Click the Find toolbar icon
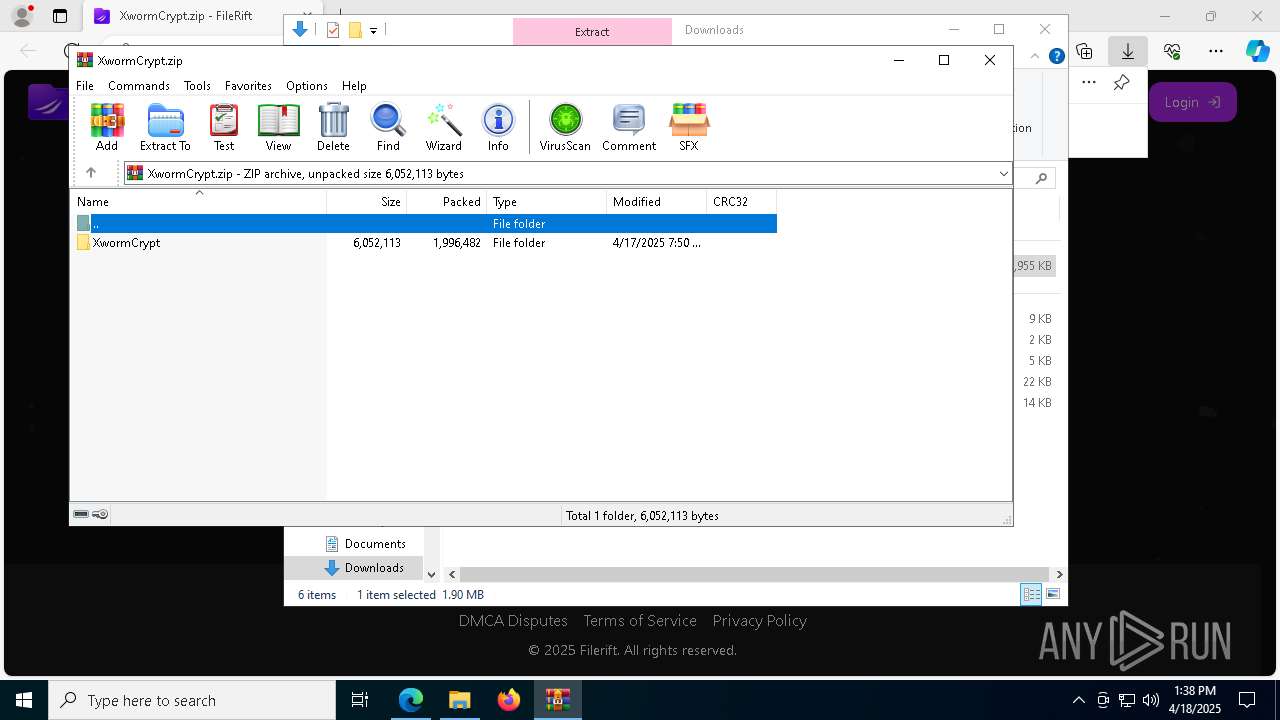Image resolution: width=1280 pixels, height=720 pixels. coord(388,127)
